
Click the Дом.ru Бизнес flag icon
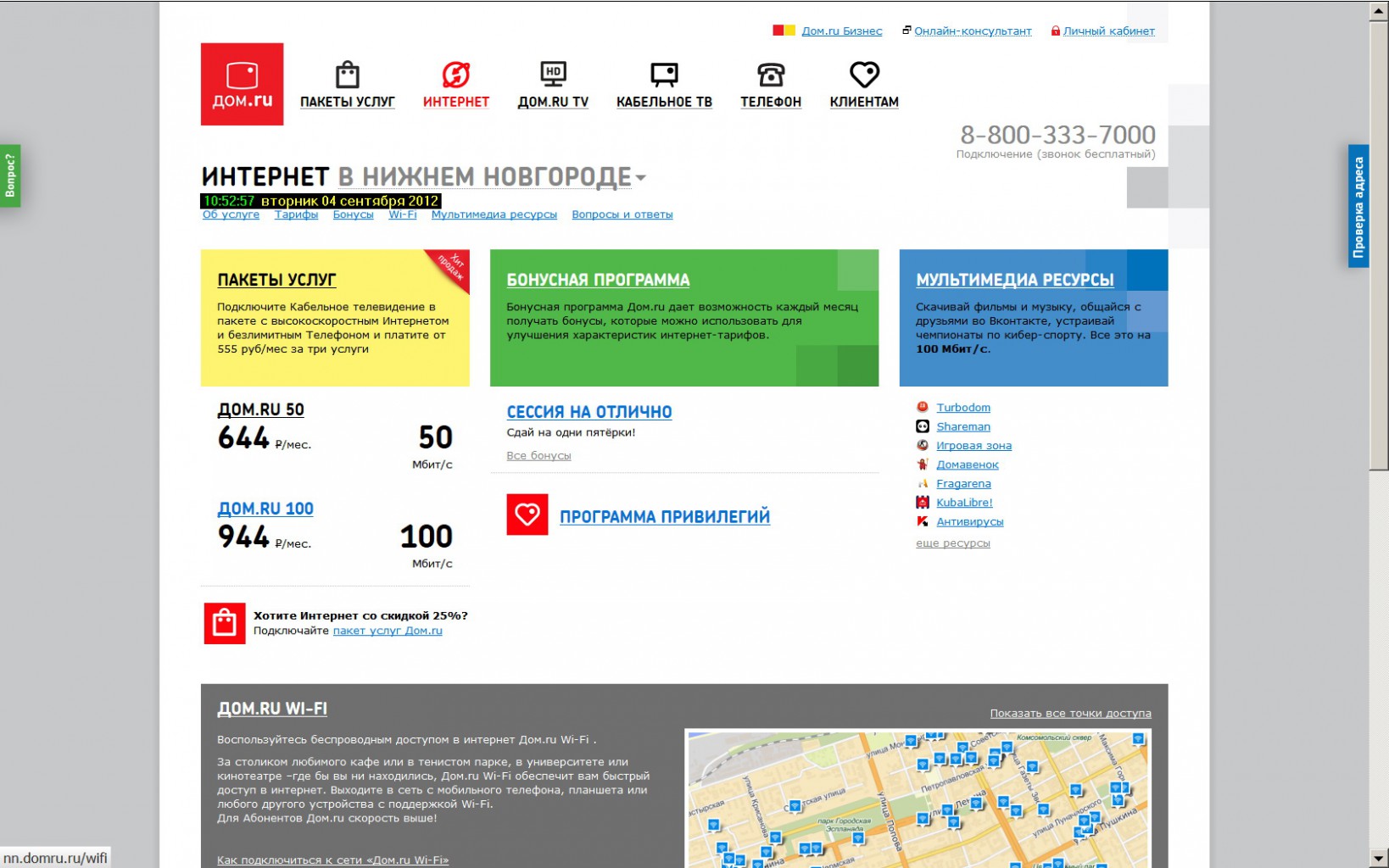tap(784, 31)
